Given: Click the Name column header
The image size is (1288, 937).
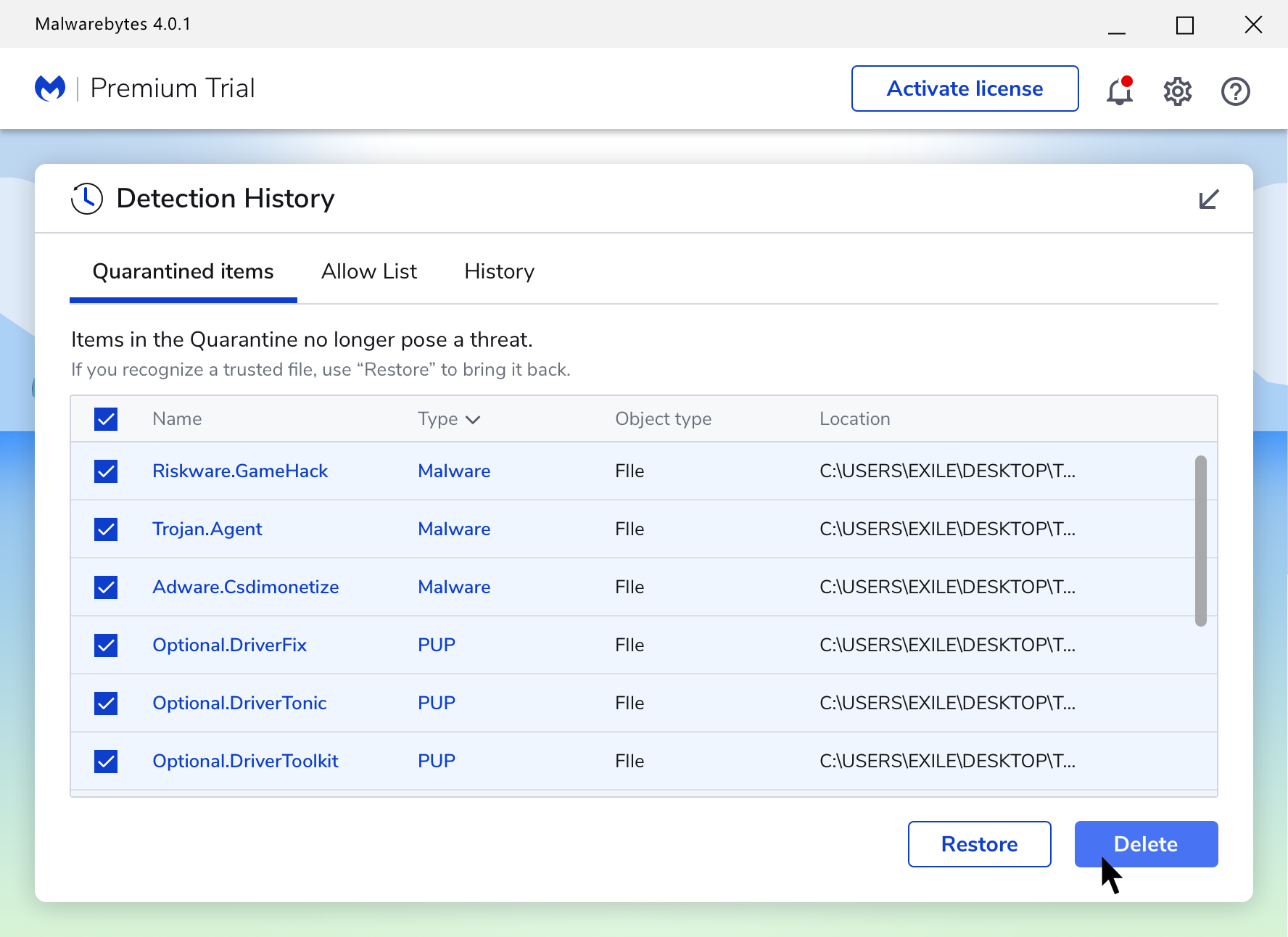Looking at the screenshot, I should coord(177,419).
